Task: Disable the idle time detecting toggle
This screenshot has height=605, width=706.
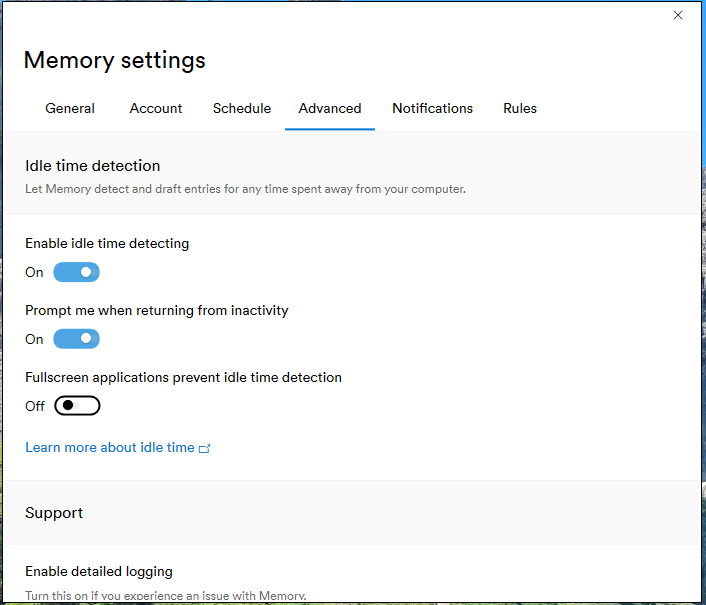Action: [77, 272]
